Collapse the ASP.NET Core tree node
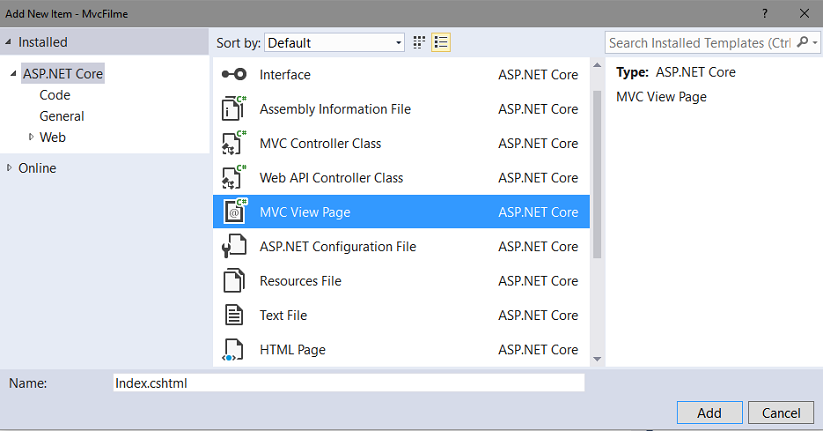 coord(14,73)
